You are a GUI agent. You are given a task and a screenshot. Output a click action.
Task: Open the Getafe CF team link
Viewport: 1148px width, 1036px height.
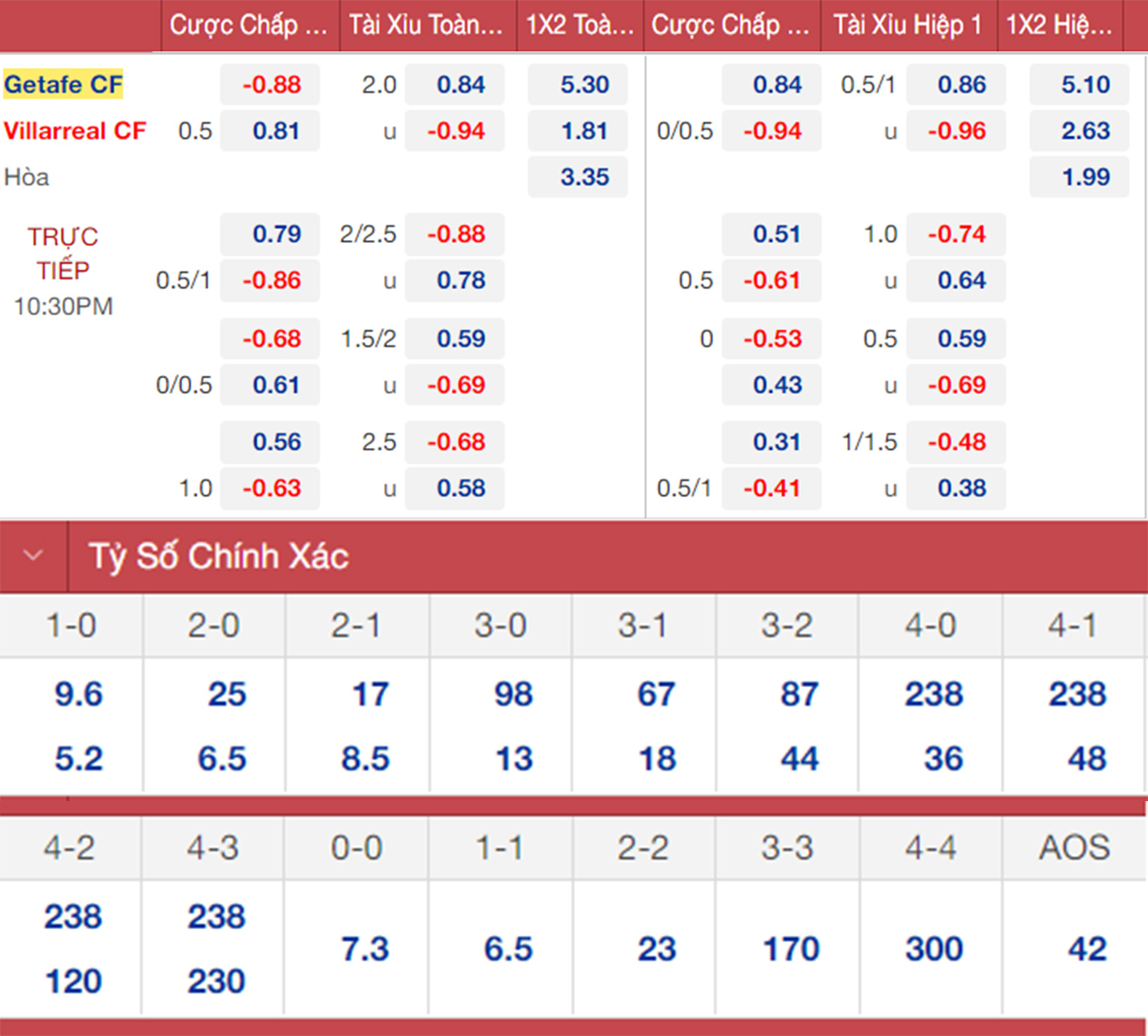[x=63, y=84]
